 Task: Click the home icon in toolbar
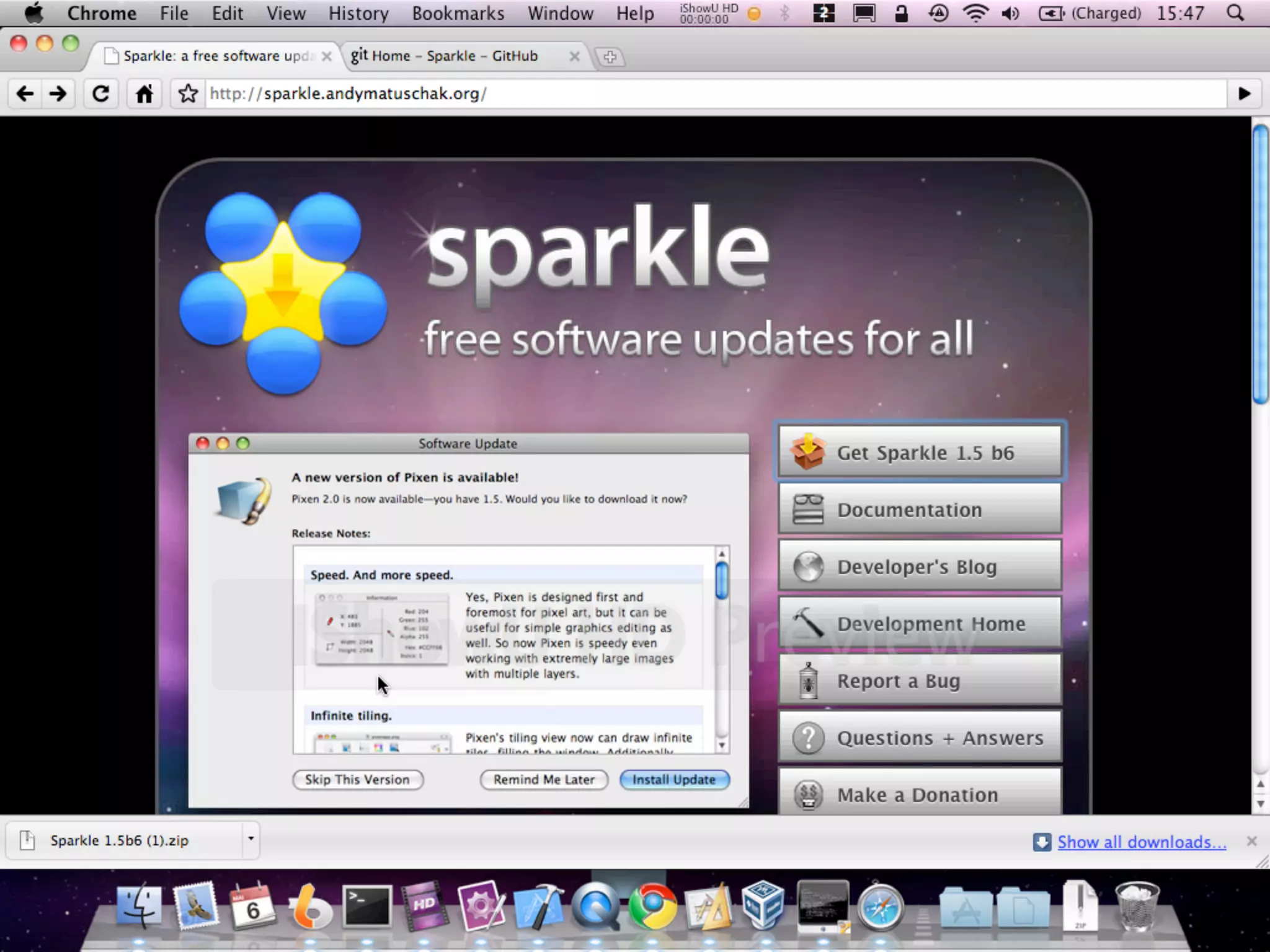coord(144,94)
